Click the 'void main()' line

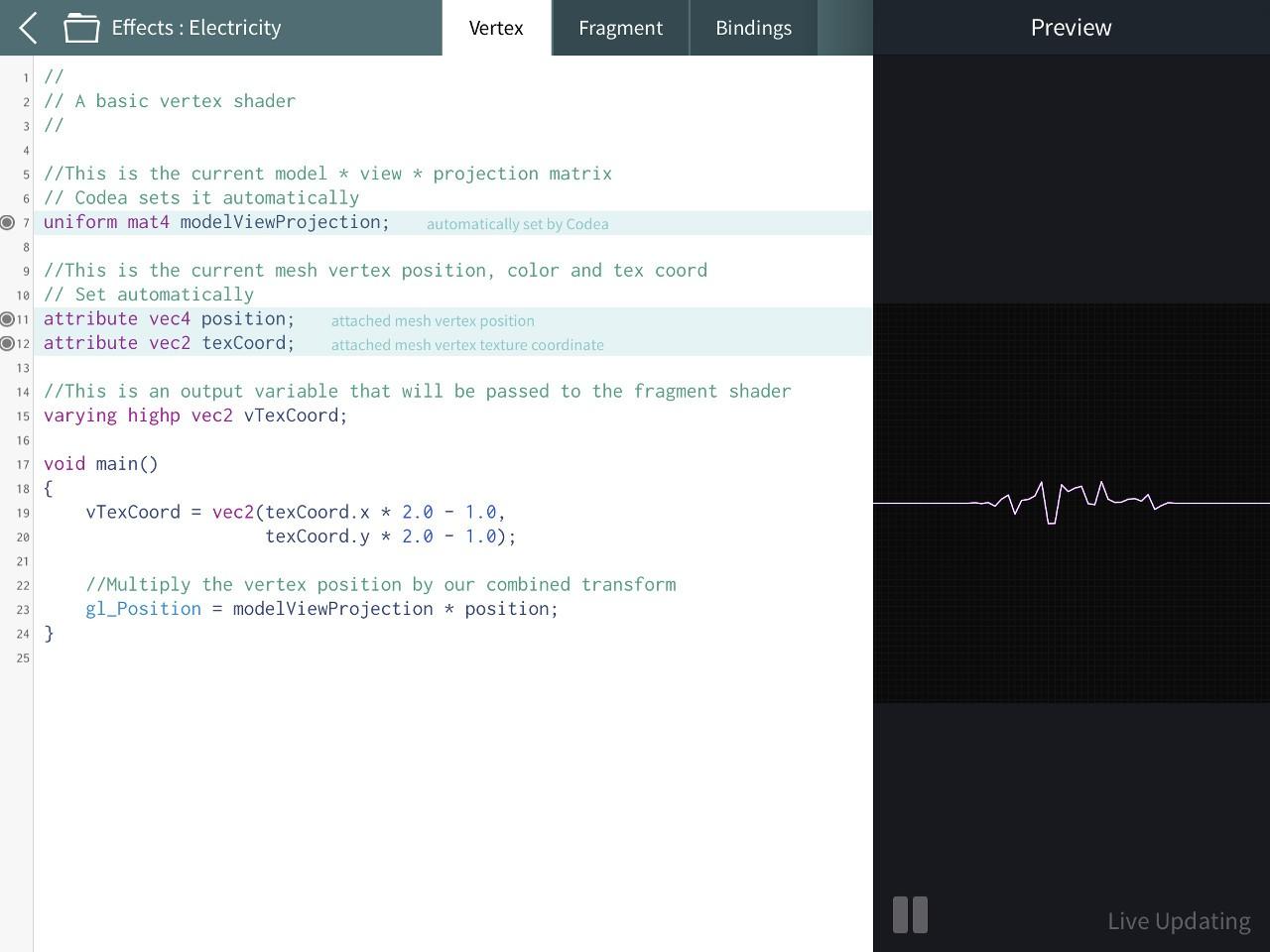click(100, 464)
